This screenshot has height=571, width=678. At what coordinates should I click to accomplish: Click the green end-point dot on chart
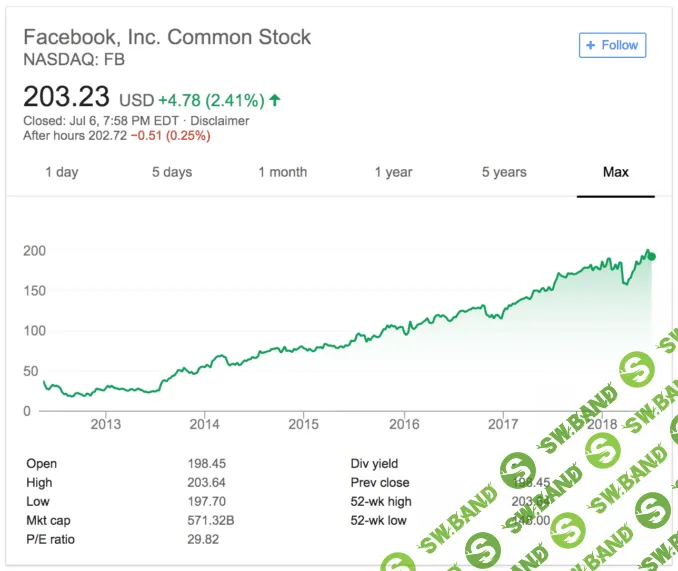coord(651,257)
